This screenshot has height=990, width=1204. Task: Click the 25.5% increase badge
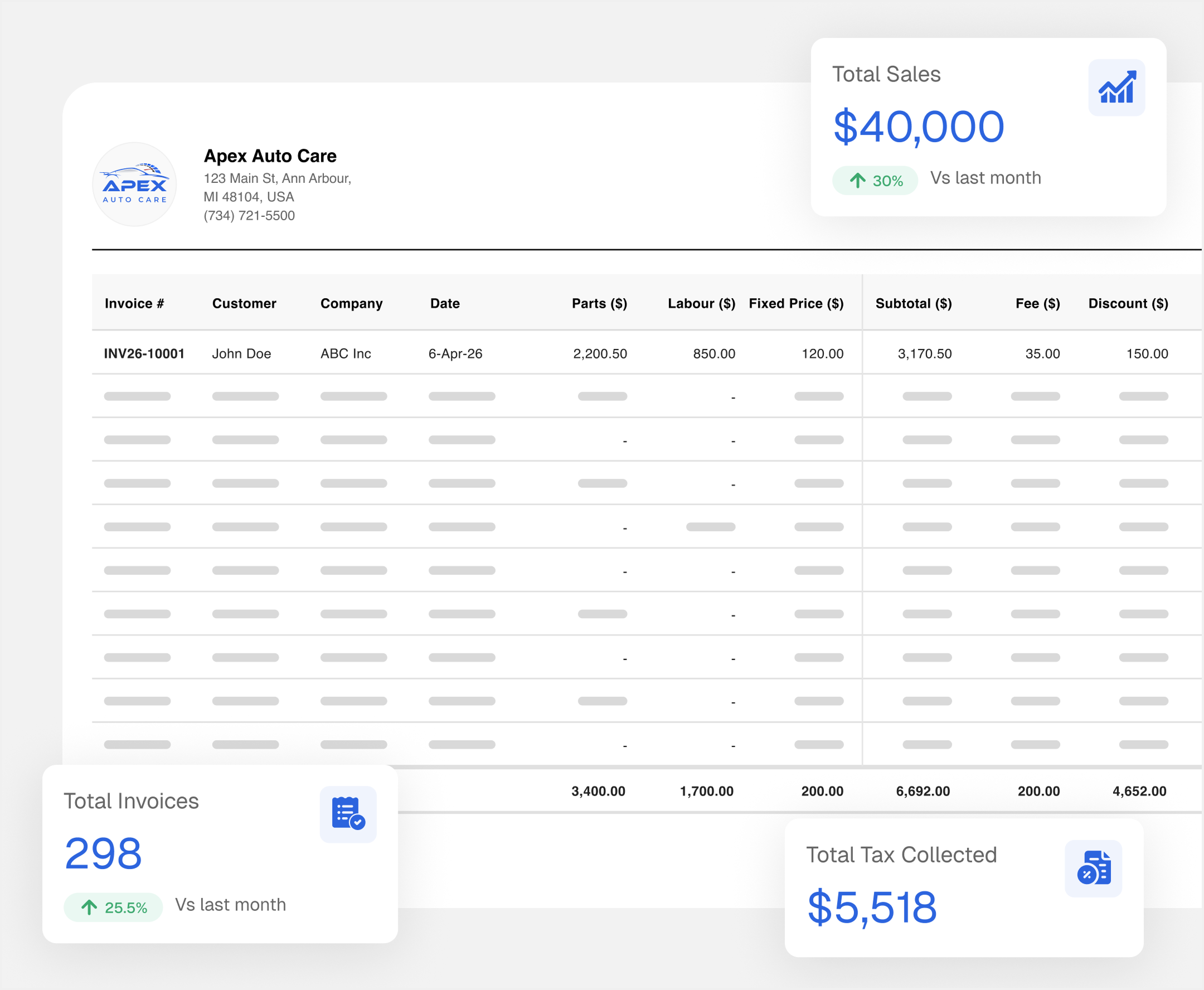coord(114,907)
